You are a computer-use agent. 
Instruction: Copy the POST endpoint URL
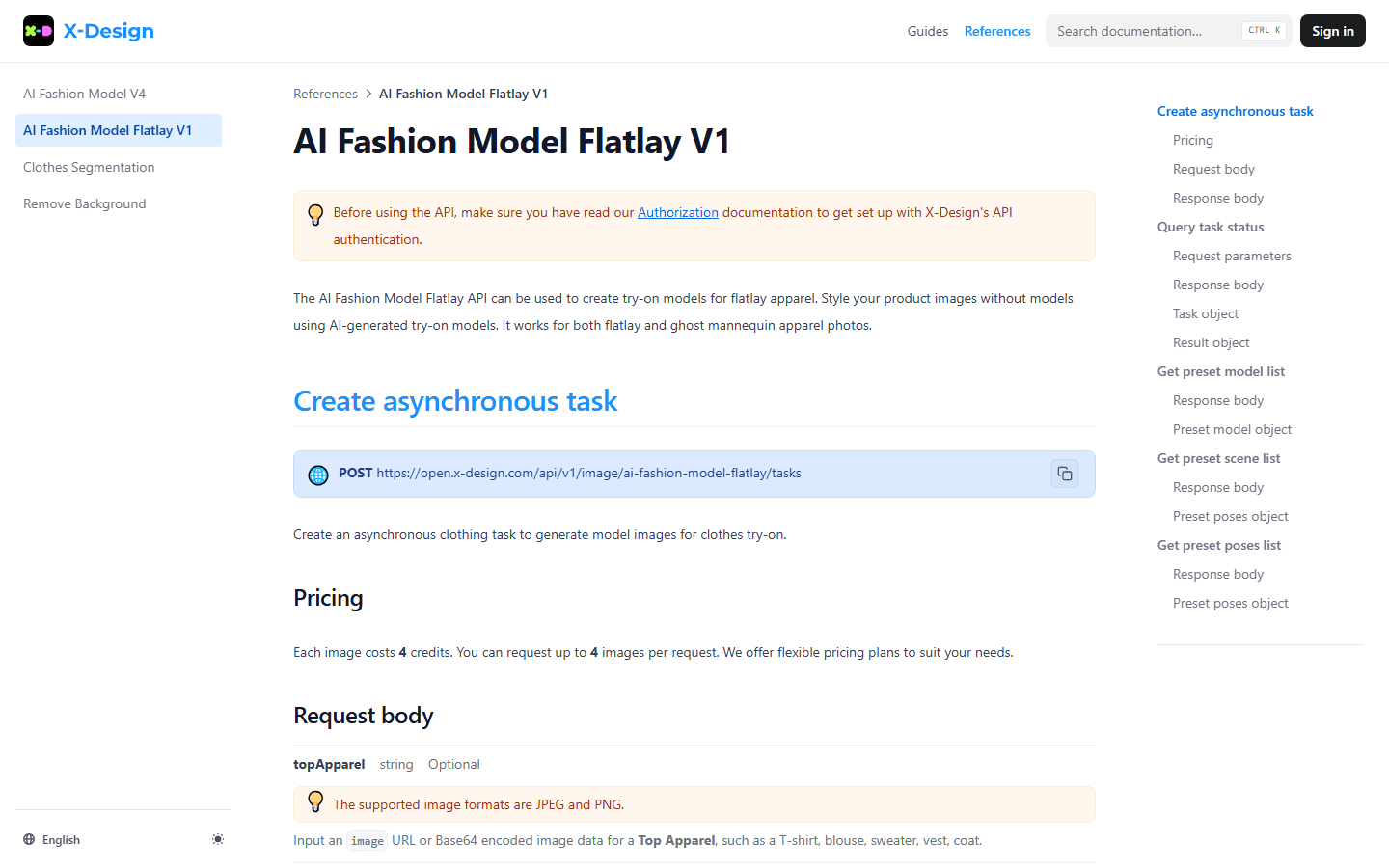[x=1065, y=474]
